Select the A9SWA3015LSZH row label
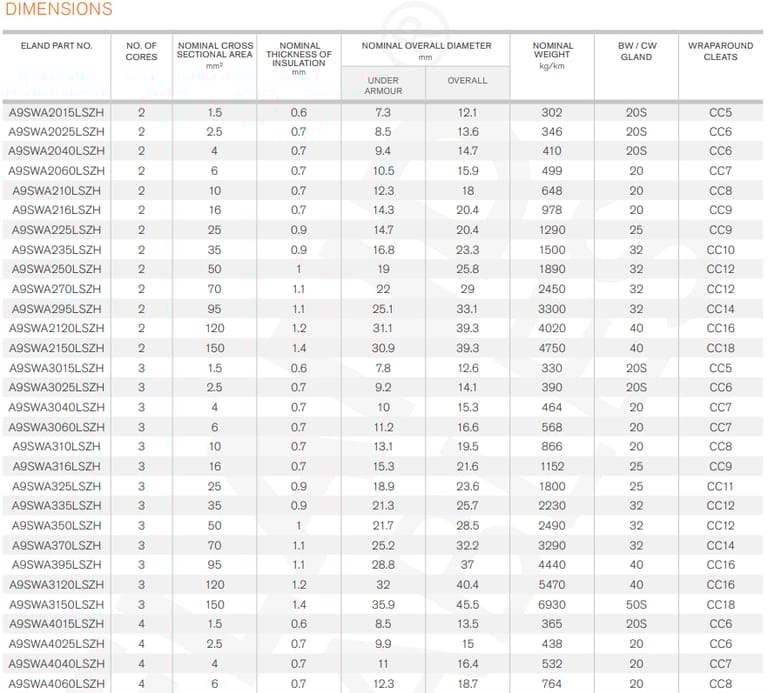Screen dimensions: 768x693 point(56,368)
